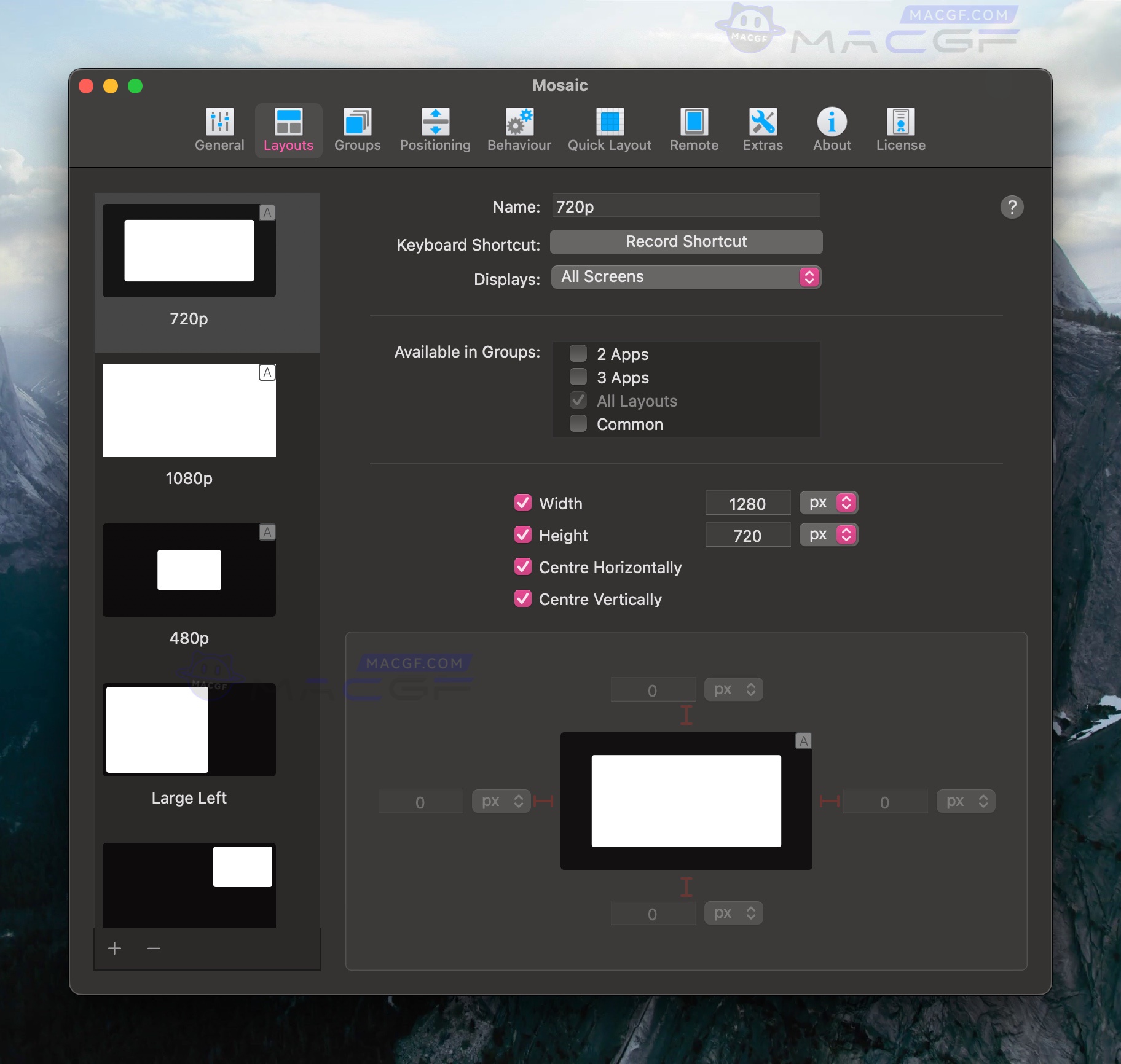This screenshot has height=1064, width=1121.
Task: Enable the 2 Apps group checkbox
Action: 578,354
